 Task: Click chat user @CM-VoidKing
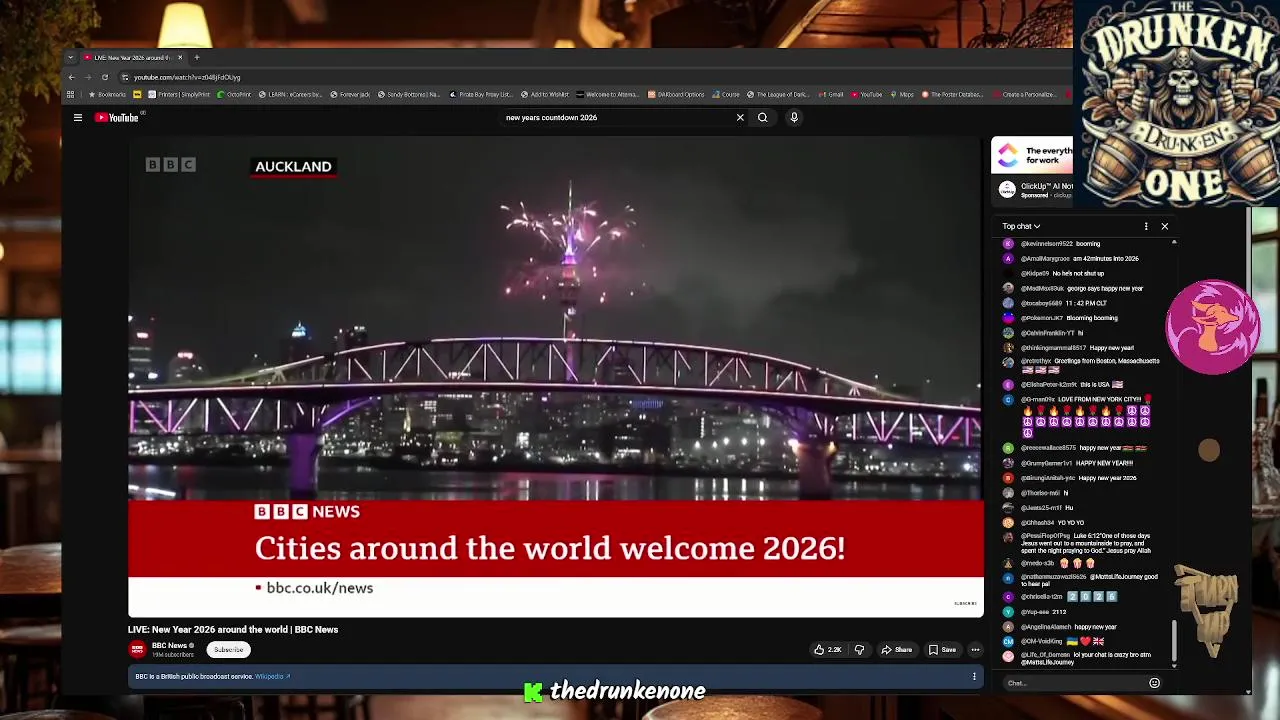tap(1041, 641)
